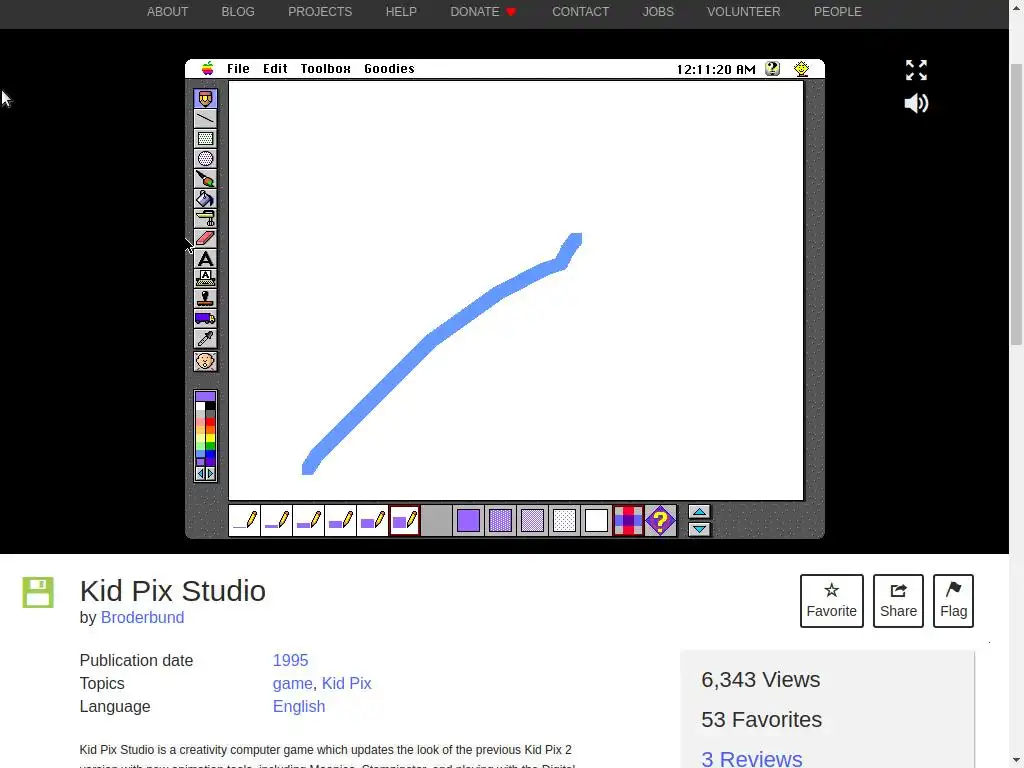1024x768 pixels.
Task: Select the Rubber Stamp tool
Action: pyautogui.click(x=205, y=298)
